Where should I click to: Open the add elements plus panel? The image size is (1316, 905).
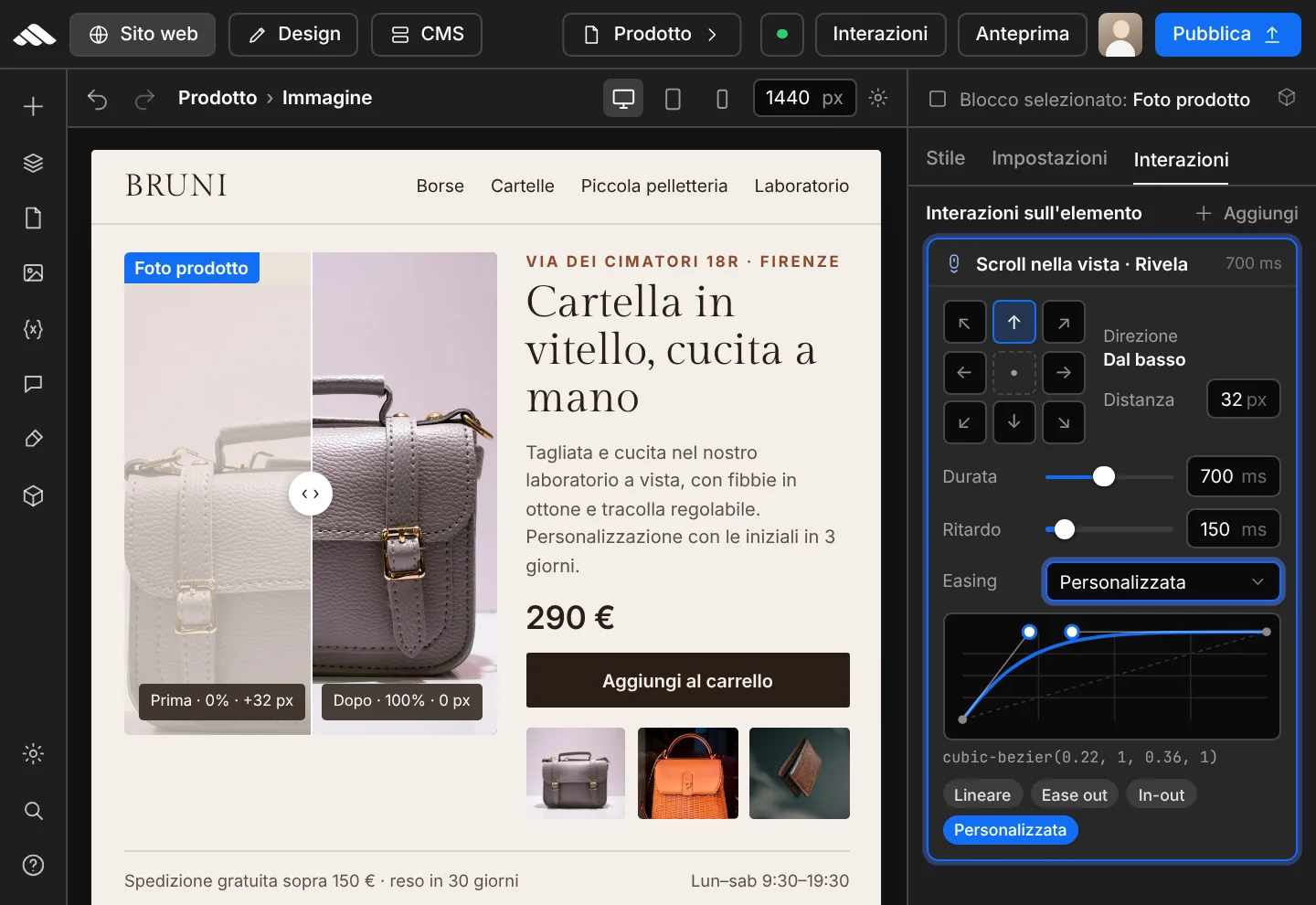coord(33,107)
